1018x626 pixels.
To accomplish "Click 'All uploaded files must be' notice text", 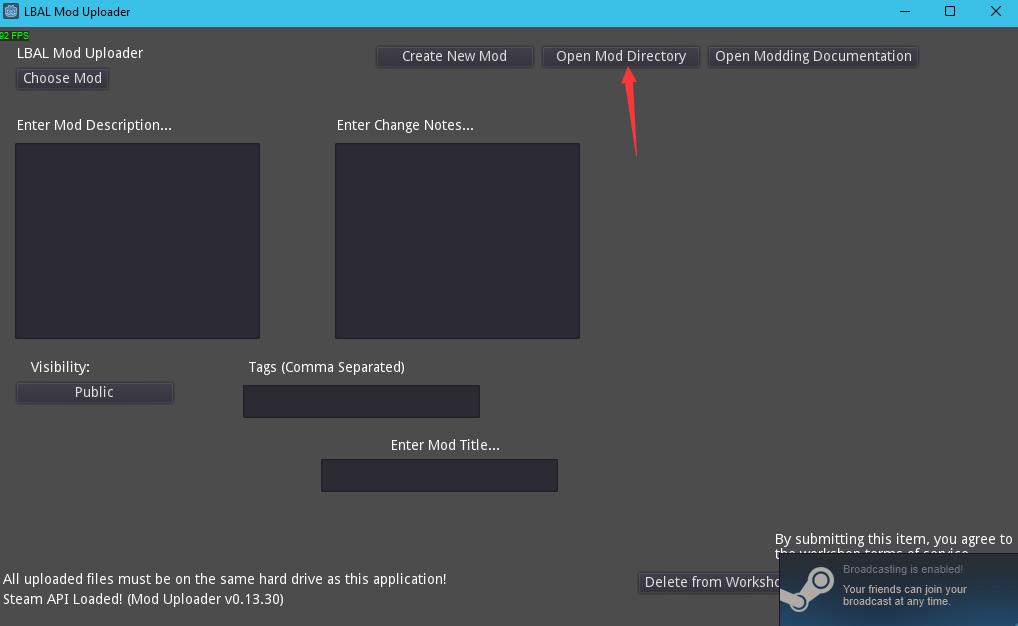I will point(225,579).
